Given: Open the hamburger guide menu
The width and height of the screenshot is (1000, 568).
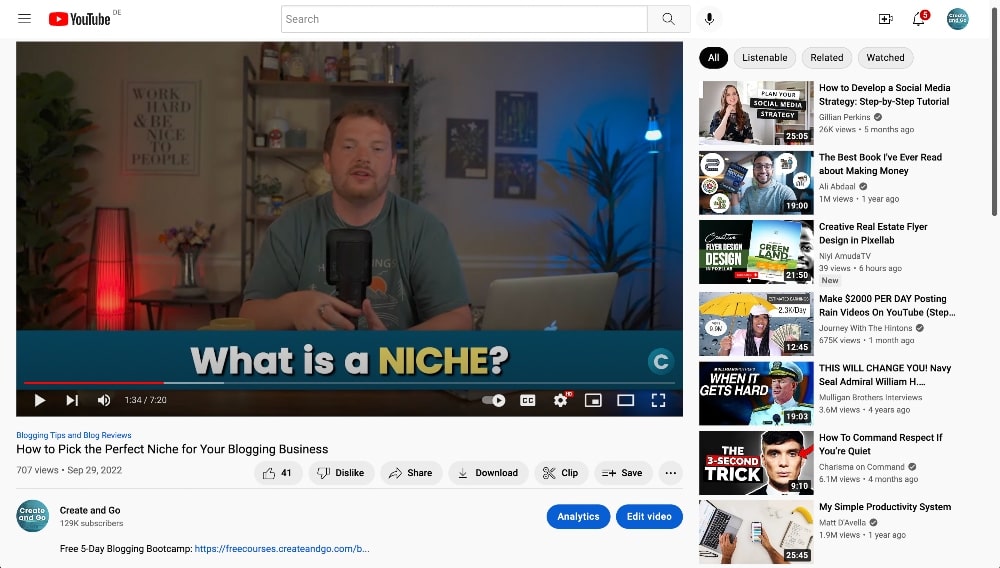Looking at the screenshot, I should [x=24, y=18].
